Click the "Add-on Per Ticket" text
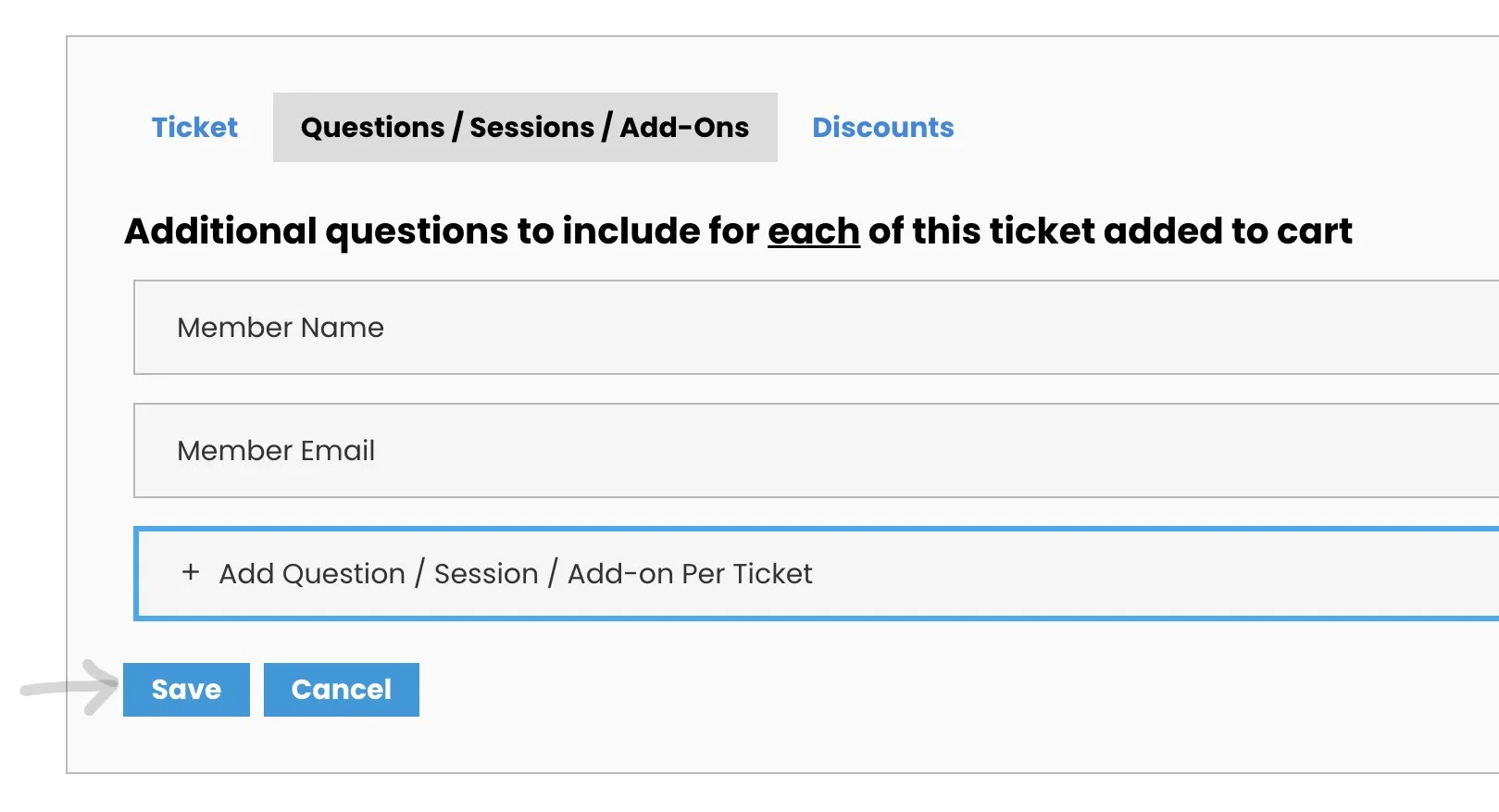This screenshot has height=812, width=1499. pyautogui.click(x=690, y=574)
